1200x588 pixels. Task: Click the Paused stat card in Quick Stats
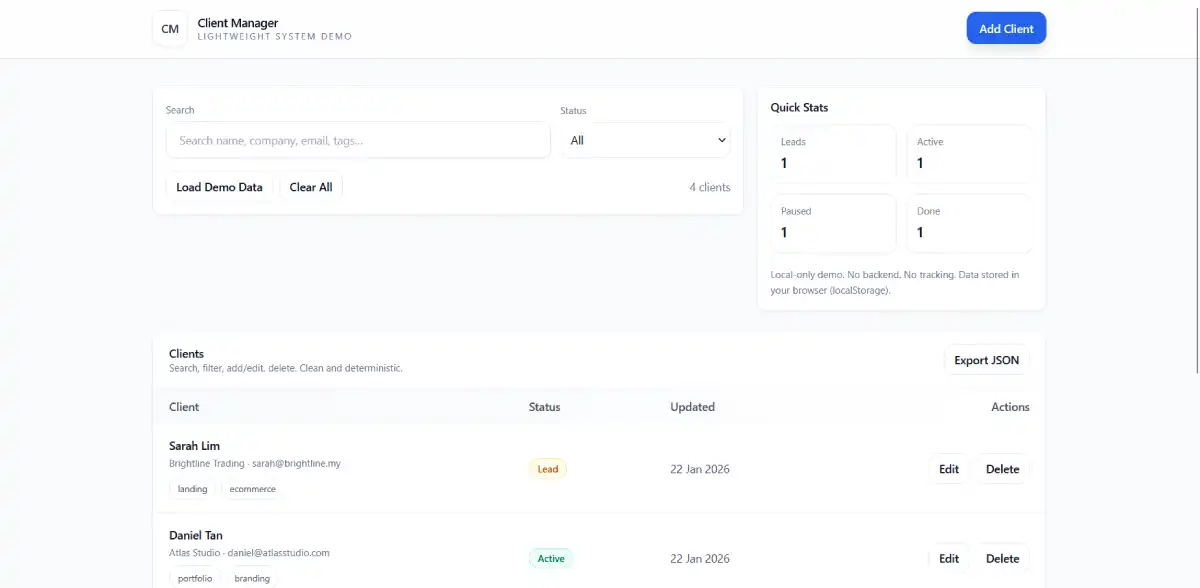tap(833, 223)
